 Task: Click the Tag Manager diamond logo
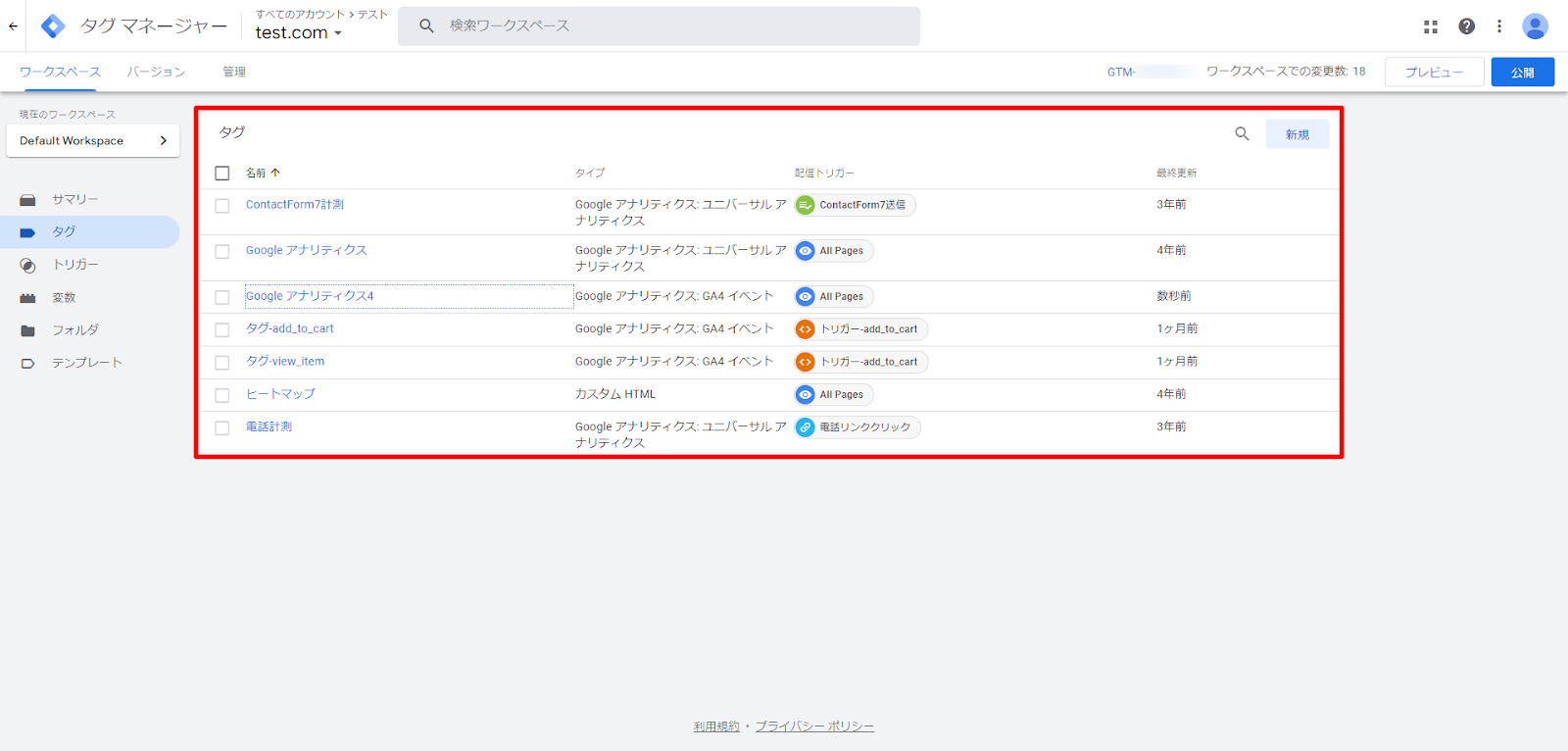(x=53, y=26)
